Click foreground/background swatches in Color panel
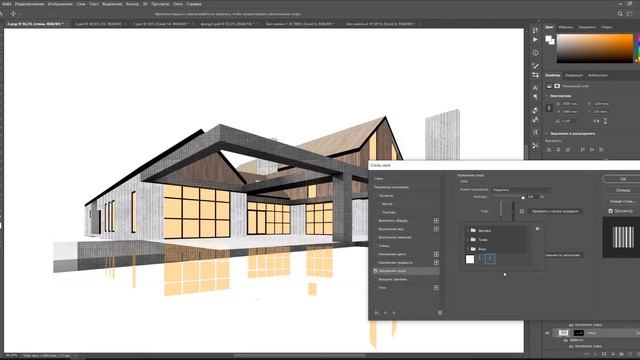 click(x=550, y=40)
